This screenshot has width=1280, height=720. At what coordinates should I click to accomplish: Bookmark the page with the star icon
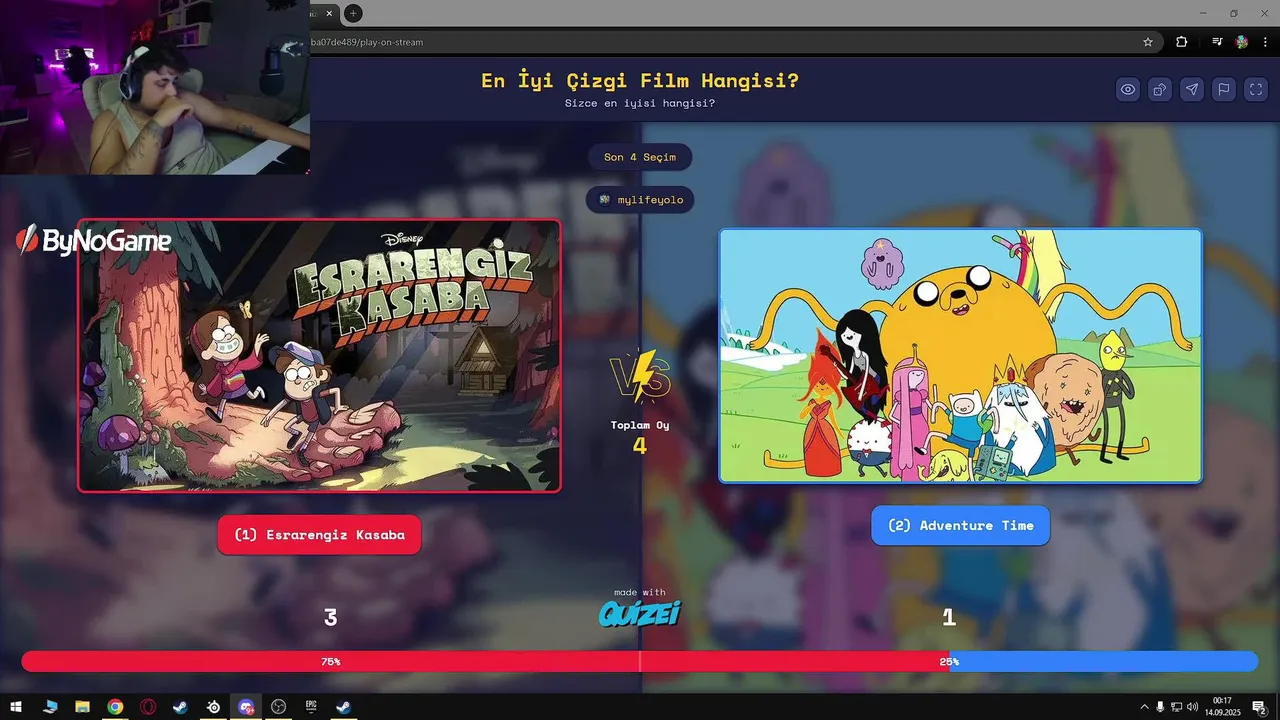click(1148, 42)
